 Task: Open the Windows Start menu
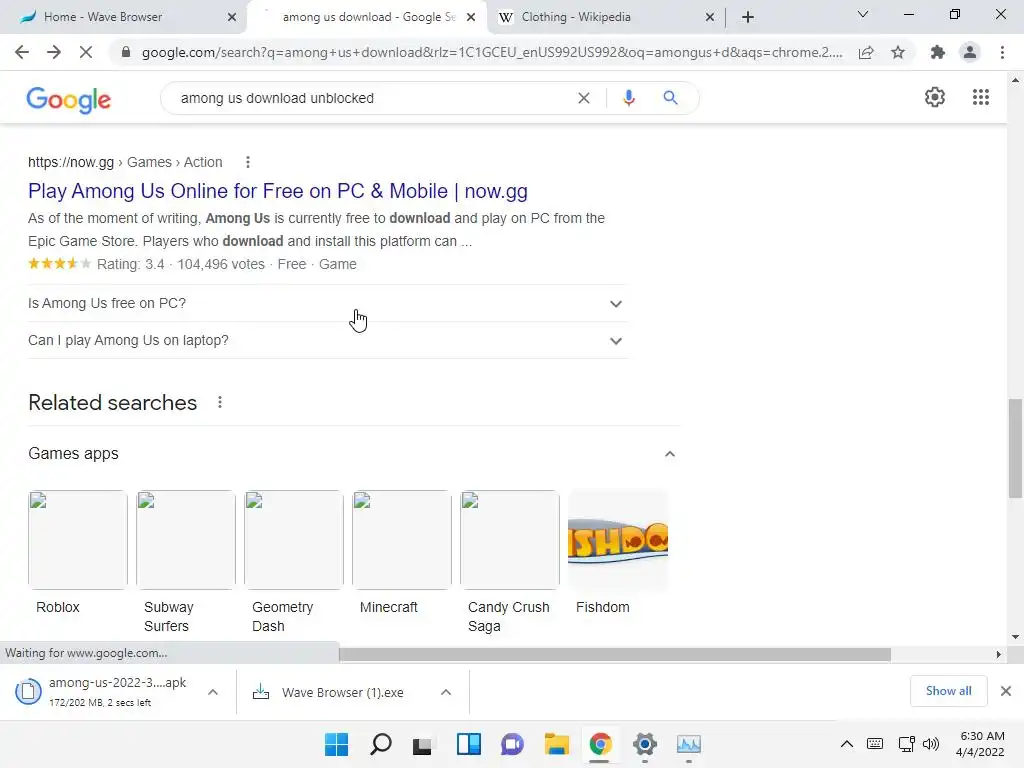point(336,744)
